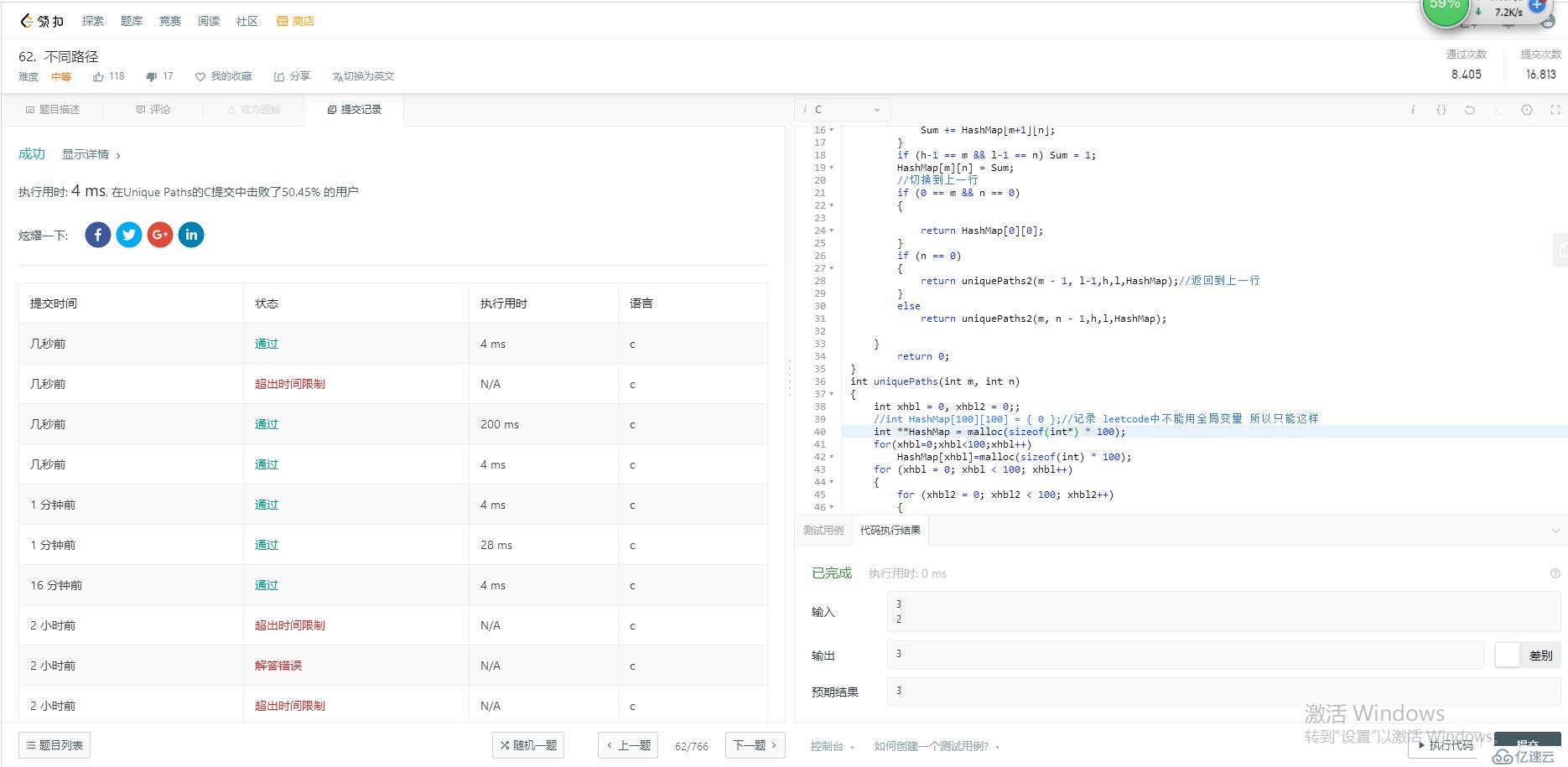Collapse the result panel chevron
Viewport: 1568px width, 767px height.
pyautogui.click(x=1555, y=531)
